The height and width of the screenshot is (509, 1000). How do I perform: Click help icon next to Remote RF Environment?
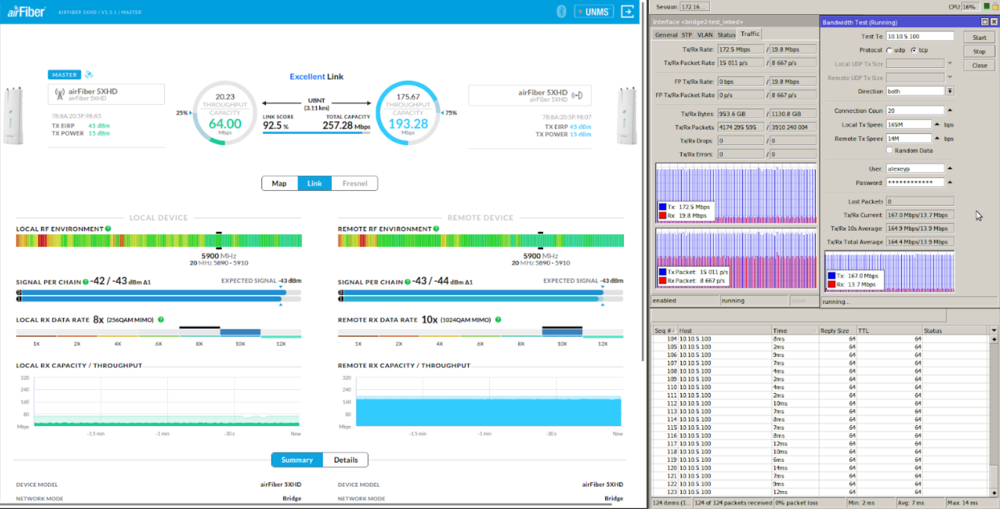[434, 229]
